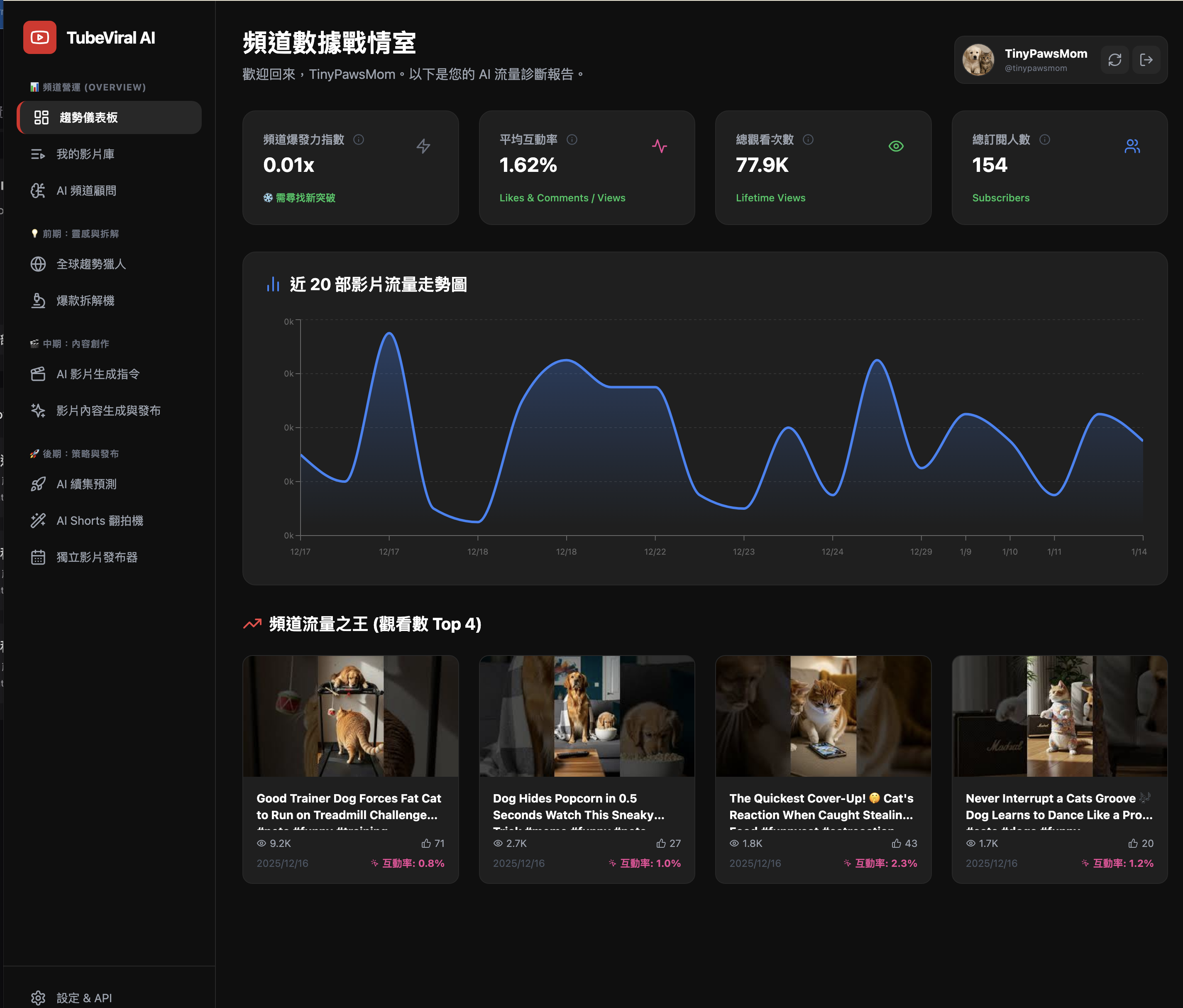The width and height of the screenshot is (1183, 1008).
Task: Click the green eye icon in views card
Action: [896, 146]
